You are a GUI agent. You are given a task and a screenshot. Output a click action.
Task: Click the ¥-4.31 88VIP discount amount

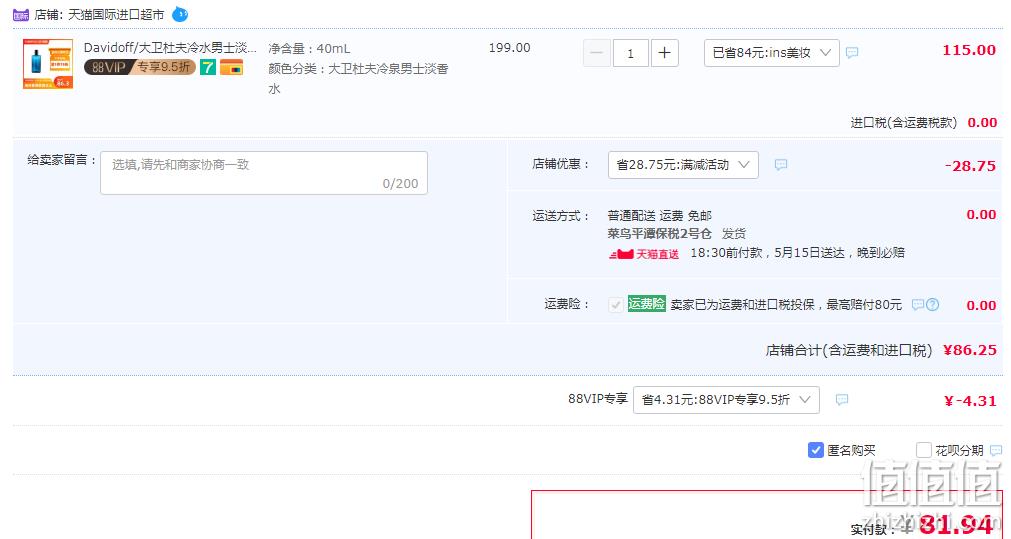(x=970, y=401)
